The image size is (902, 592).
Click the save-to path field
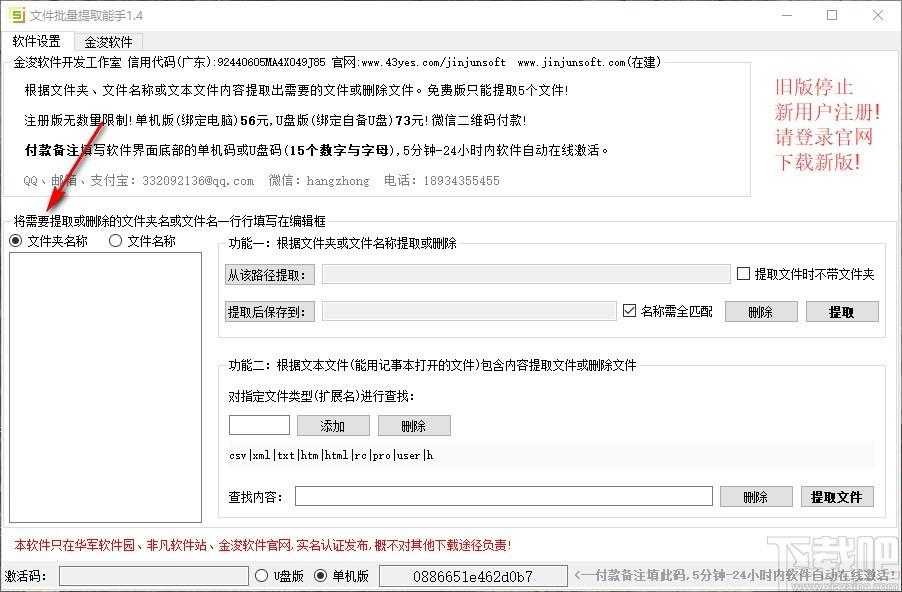[x=469, y=311]
